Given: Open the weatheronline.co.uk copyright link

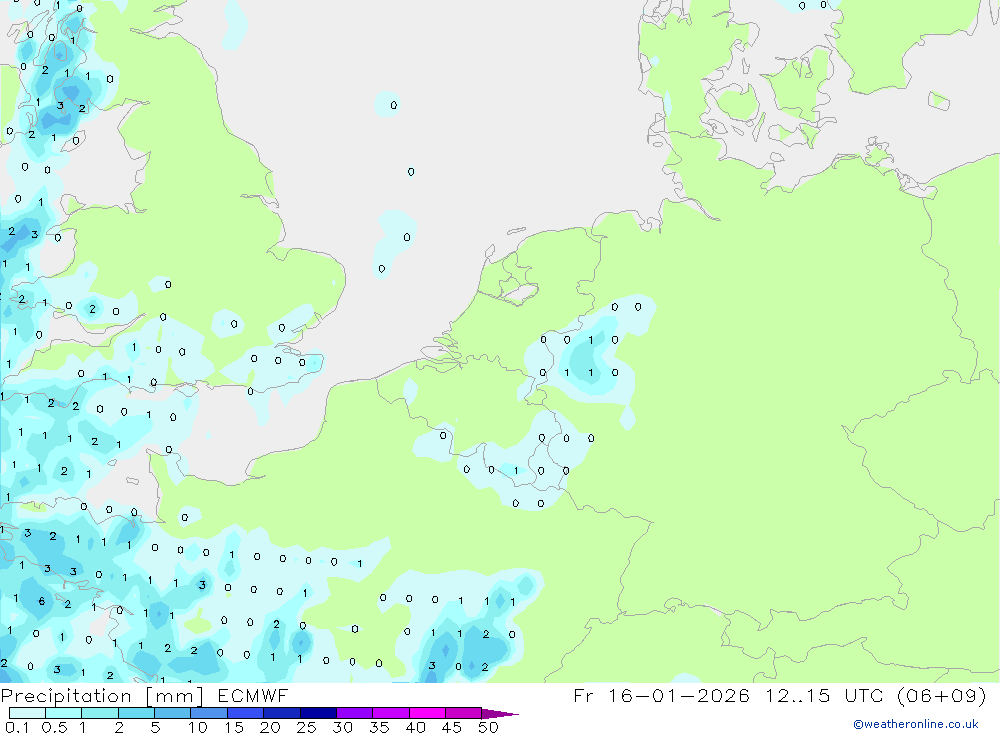Looking at the screenshot, I should point(915,724).
